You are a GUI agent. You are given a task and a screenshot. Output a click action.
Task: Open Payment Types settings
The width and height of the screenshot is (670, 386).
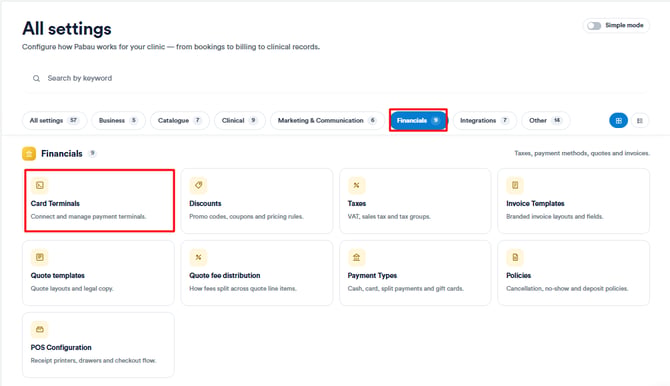click(x=415, y=273)
